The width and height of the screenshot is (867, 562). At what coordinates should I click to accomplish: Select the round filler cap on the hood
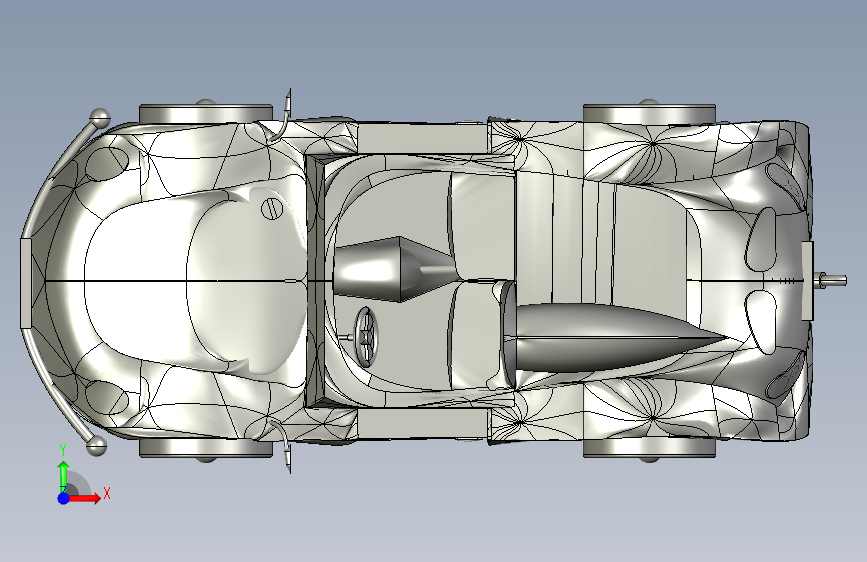(x=271, y=209)
